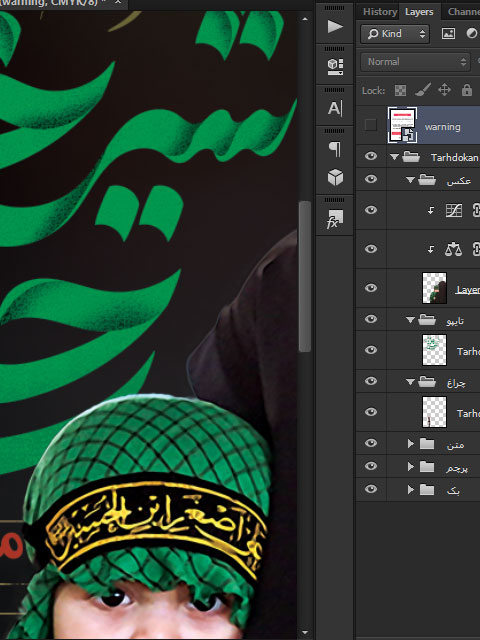The height and width of the screenshot is (640, 480).
Task: Filter layers by pixel image icon
Action: pos(448,33)
